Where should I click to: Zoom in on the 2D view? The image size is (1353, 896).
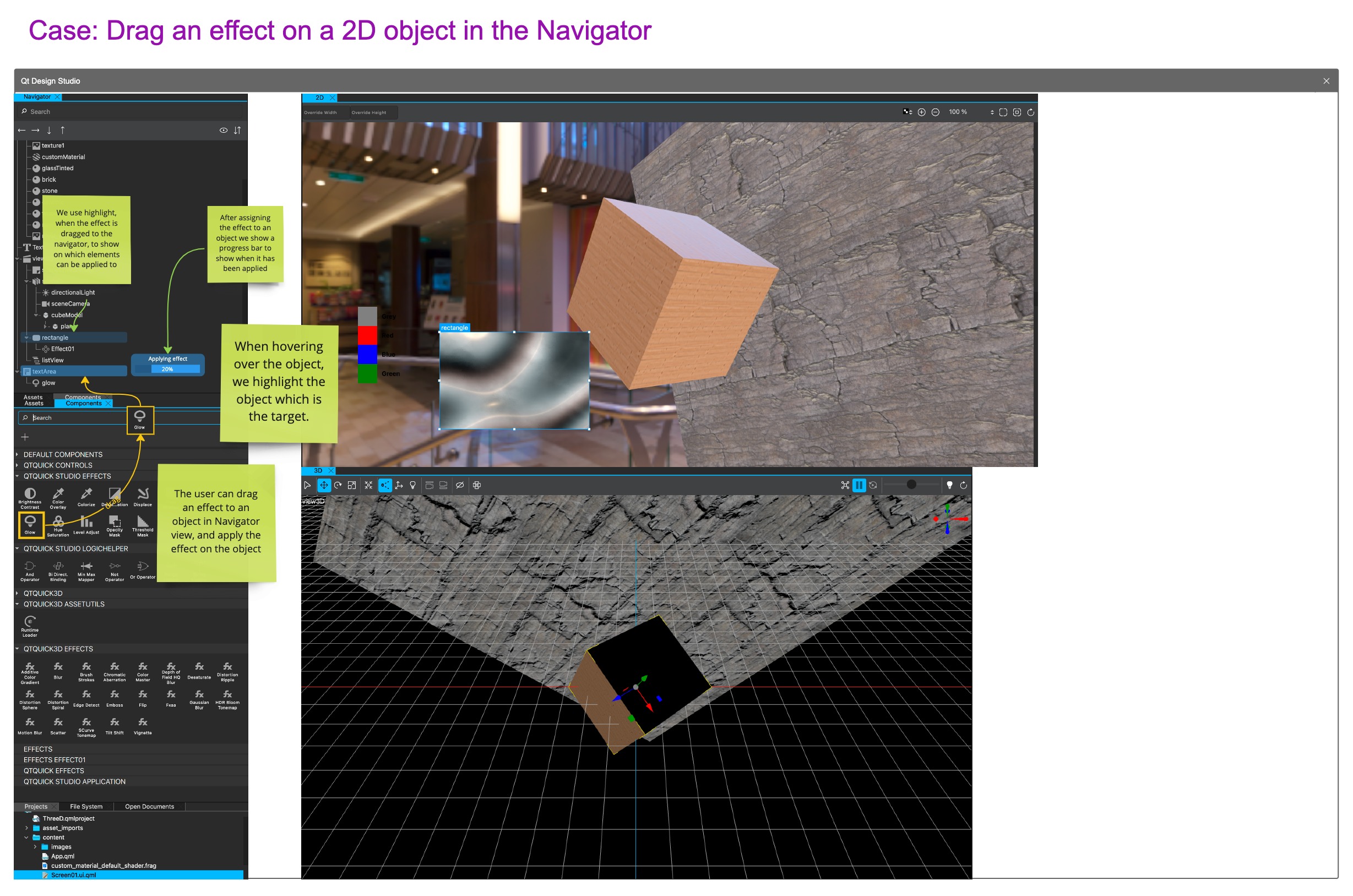tap(922, 112)
